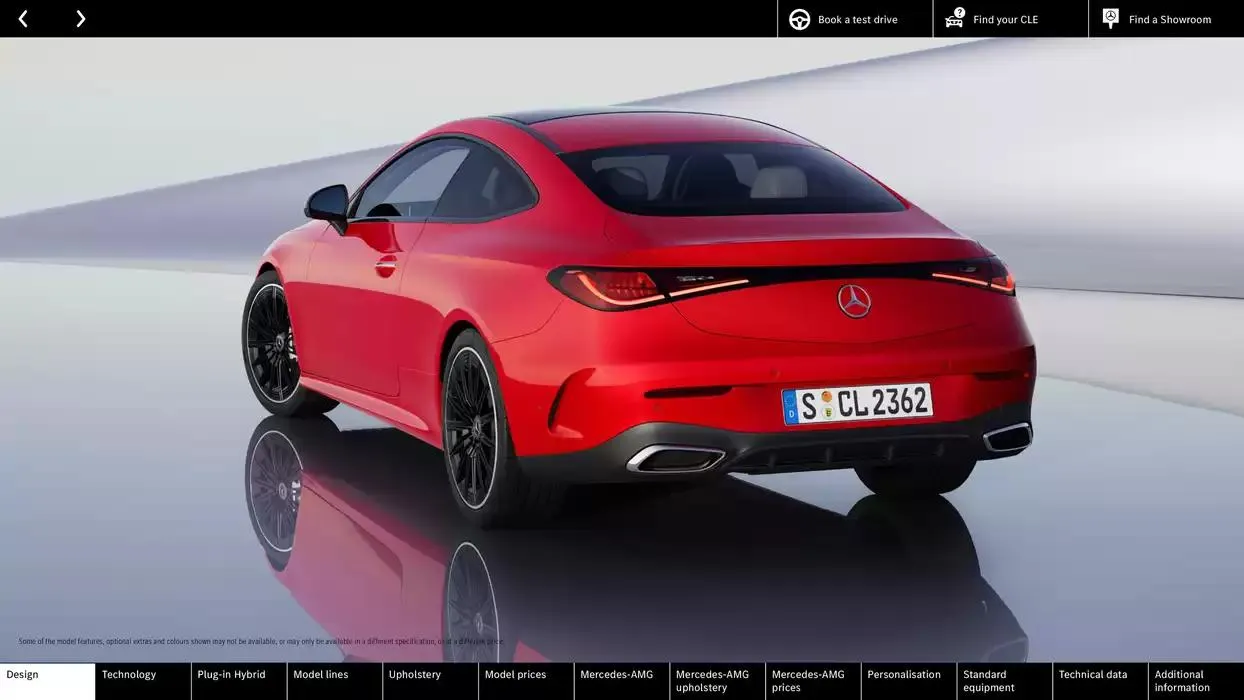
Task: Click the car with question mark icon
Action: [953, 16]
